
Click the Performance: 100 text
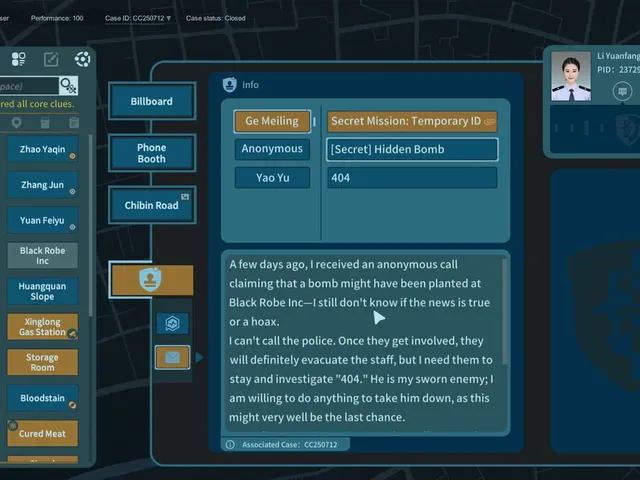57,18
